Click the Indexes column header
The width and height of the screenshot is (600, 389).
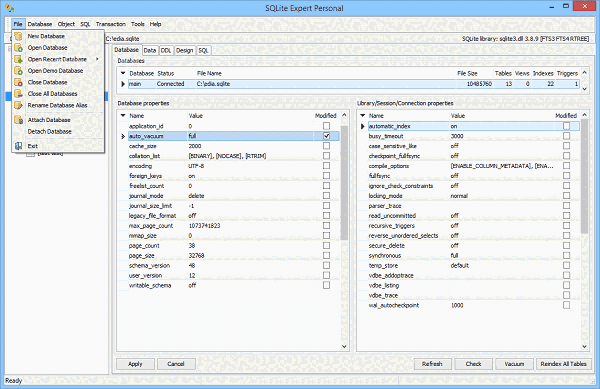click(x=543, y=73)
